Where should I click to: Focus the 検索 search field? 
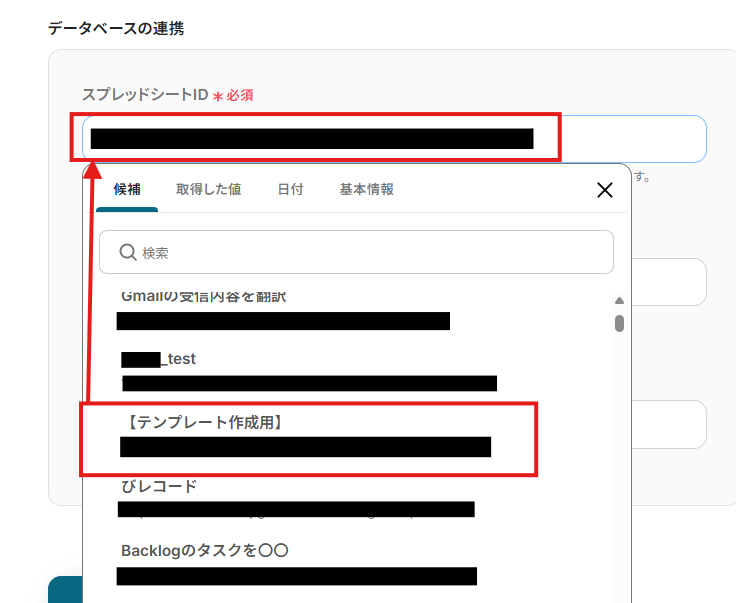(356, 252)
